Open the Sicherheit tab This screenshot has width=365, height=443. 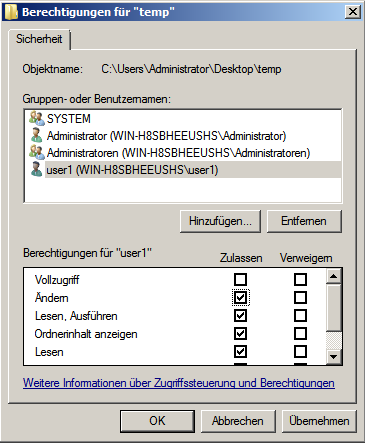pos(39,39)
